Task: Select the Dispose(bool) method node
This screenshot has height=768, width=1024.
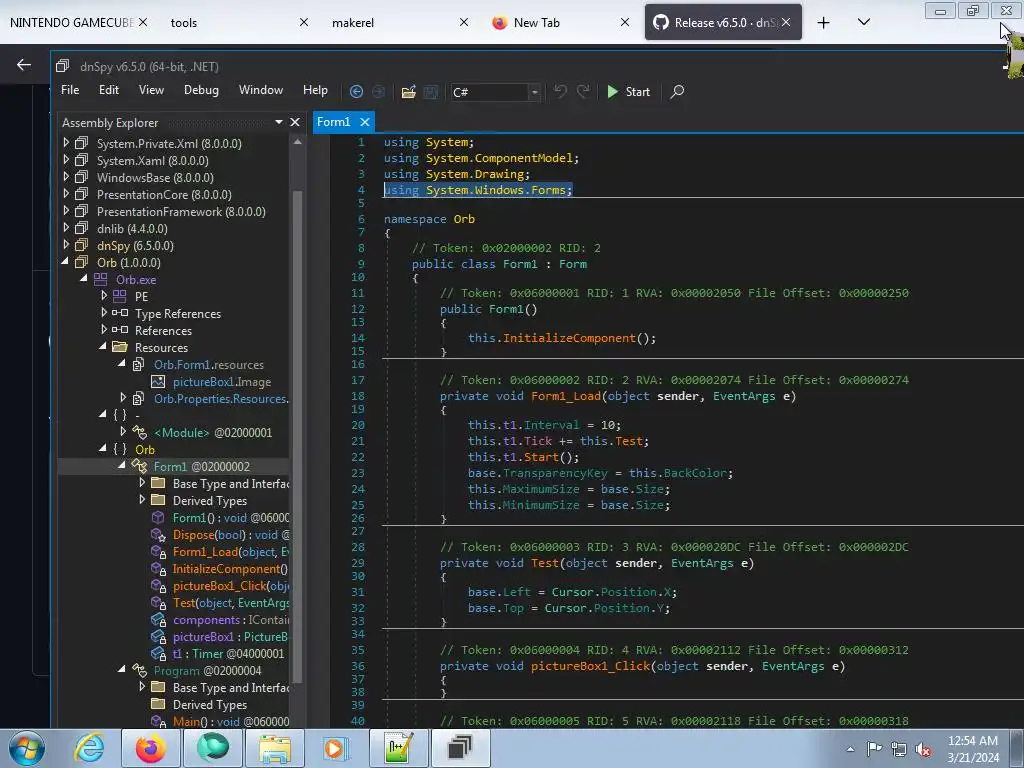Action: [231, 535]
